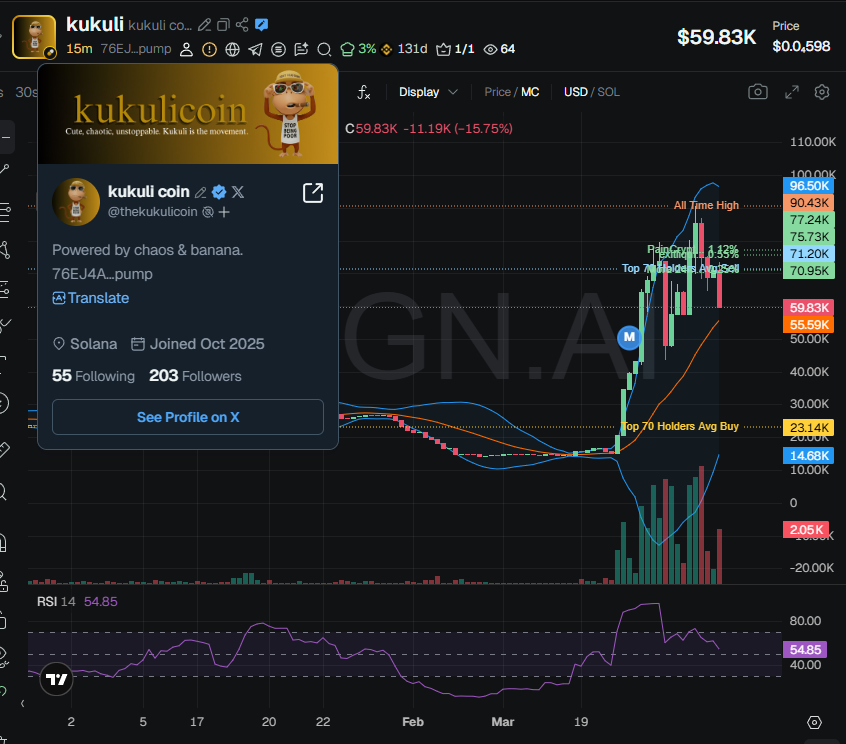The height and width of the screenshot is (744, 846).
Task: Click the watchers eye toggle showing 64
Action: click(x=491, y=49)
